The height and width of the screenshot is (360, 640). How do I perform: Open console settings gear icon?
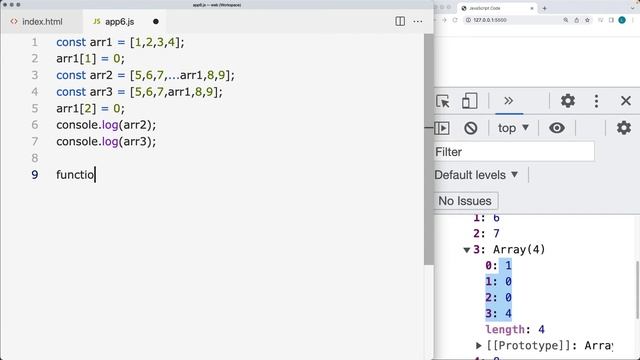(624, 128)
